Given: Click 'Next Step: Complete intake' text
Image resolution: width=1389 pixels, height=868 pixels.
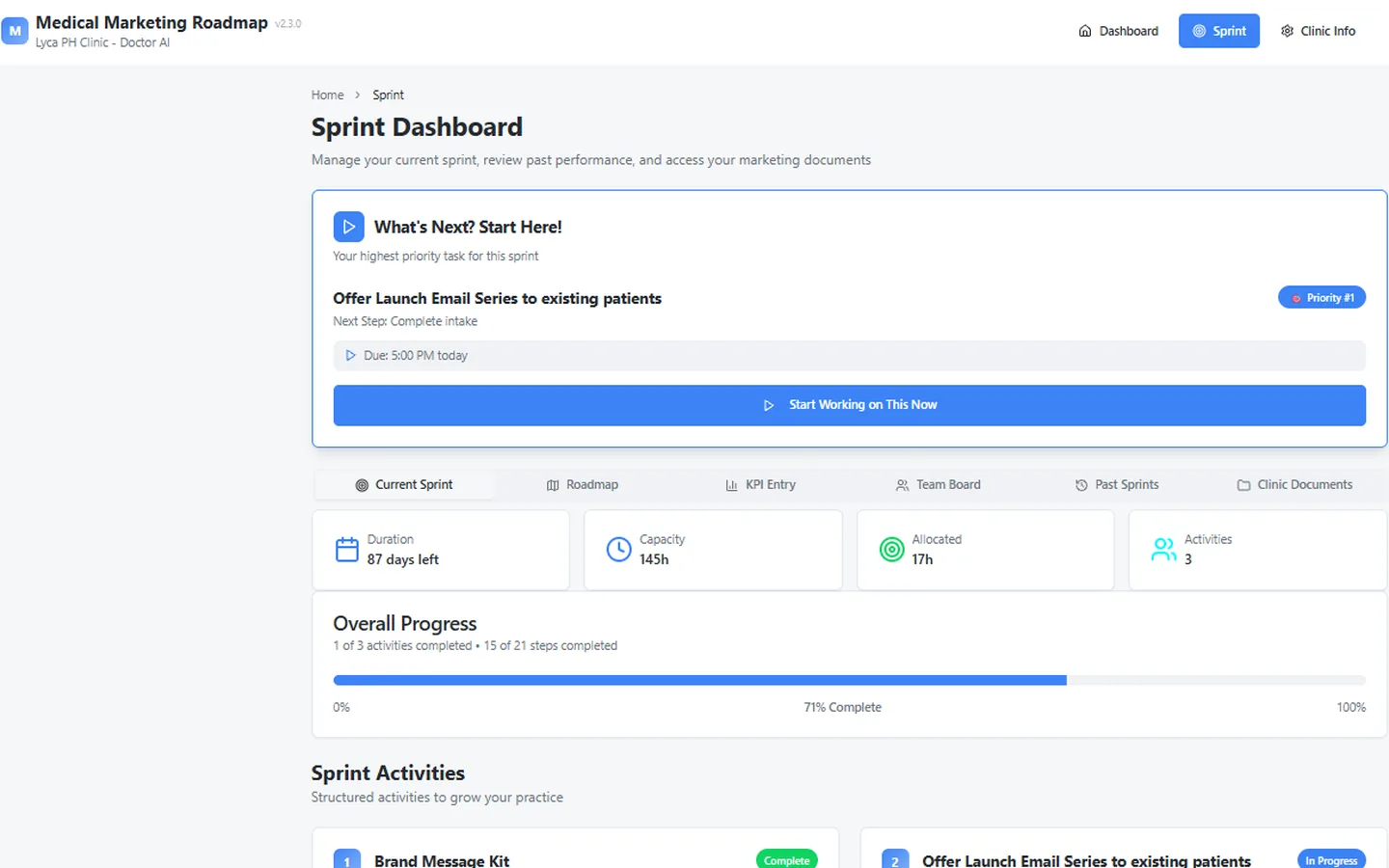Looking at the screenshot, I should [x=405, y=321].
